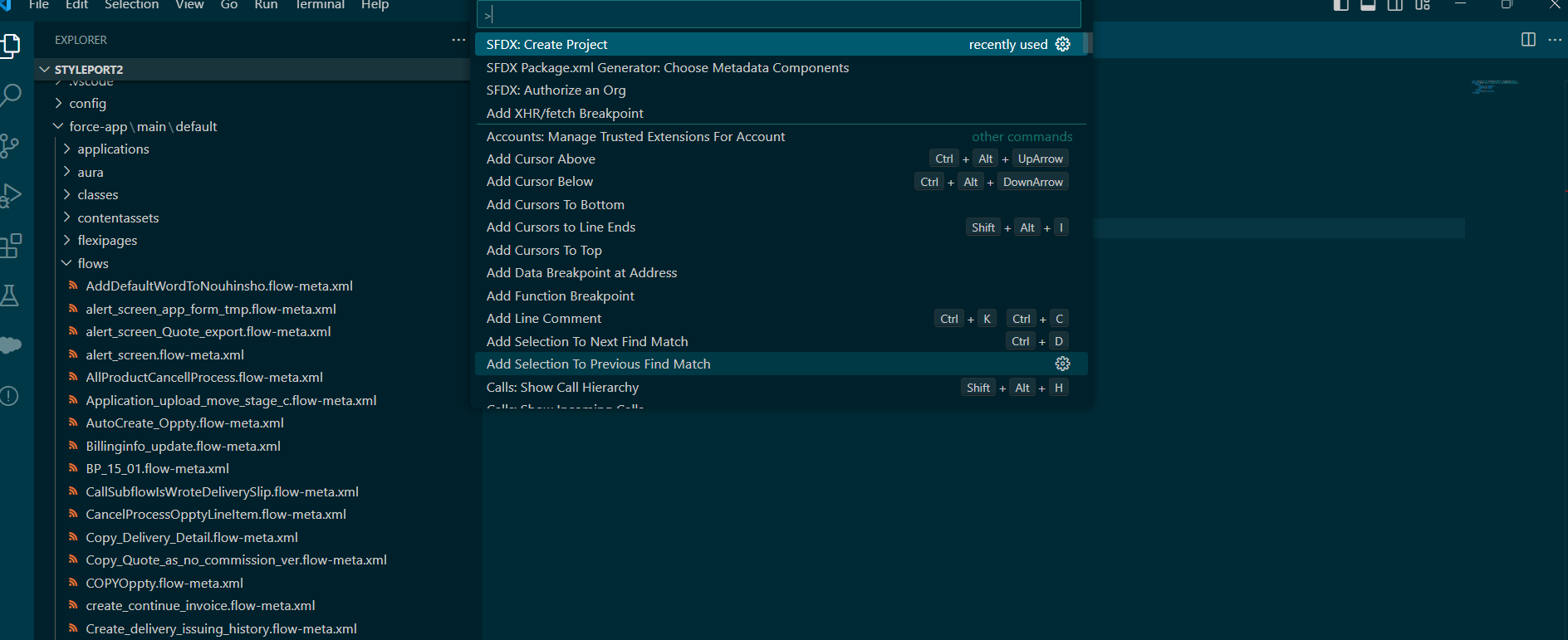Toggle the primary side bar layout icon
Viewport: 1568px width, 640px height.
1340,5
